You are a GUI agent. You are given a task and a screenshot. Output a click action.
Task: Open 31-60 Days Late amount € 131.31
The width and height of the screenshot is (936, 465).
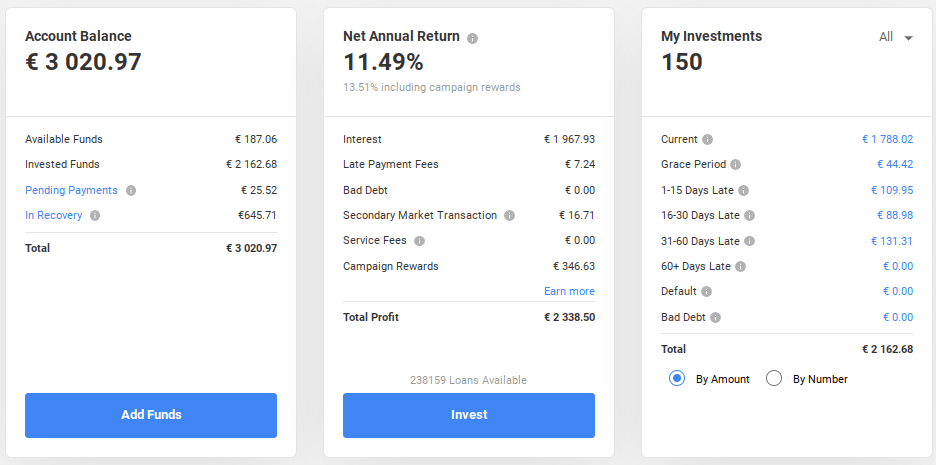[x=892, y=241]
